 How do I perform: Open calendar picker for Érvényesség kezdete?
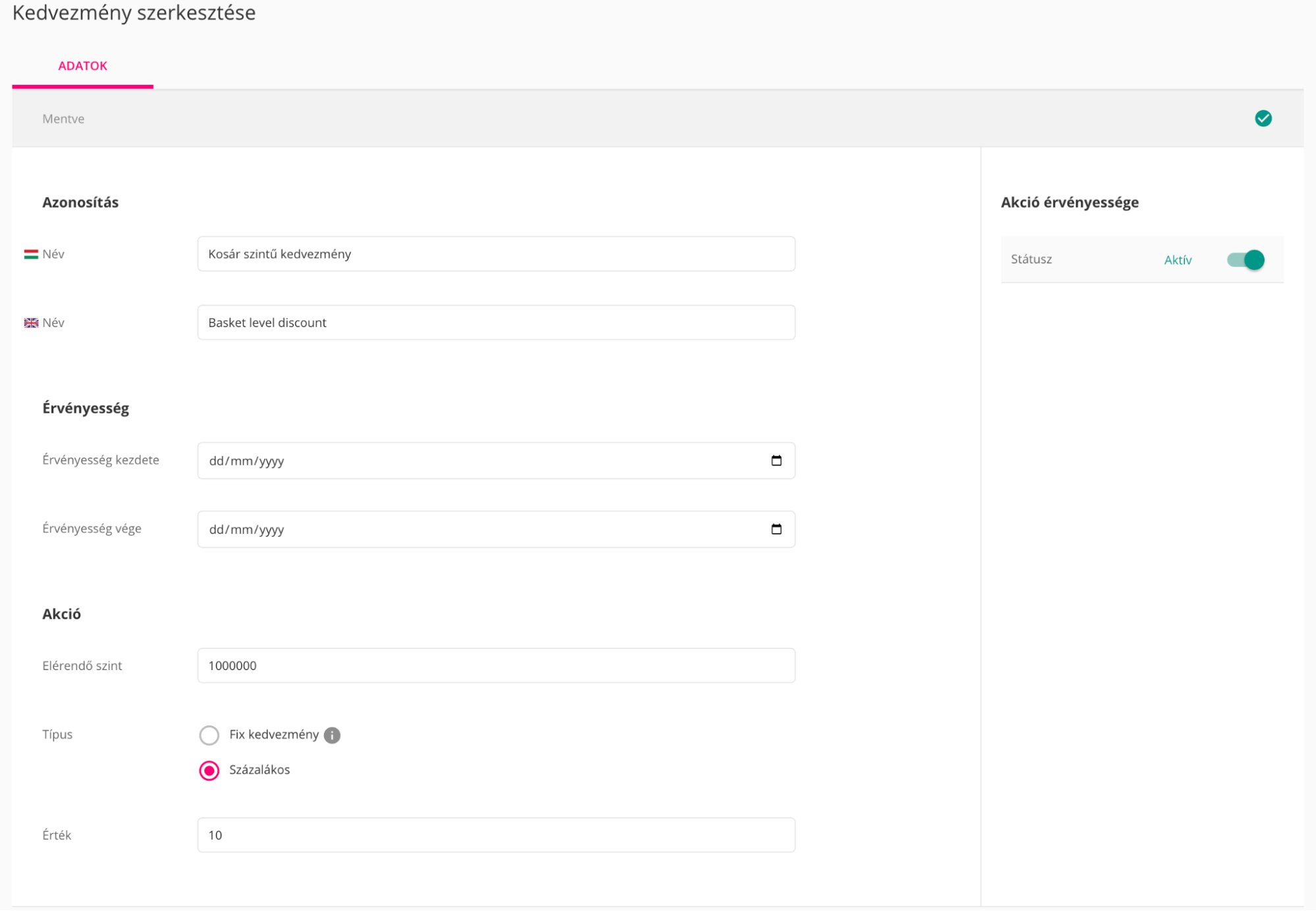[x=776, y=461]
